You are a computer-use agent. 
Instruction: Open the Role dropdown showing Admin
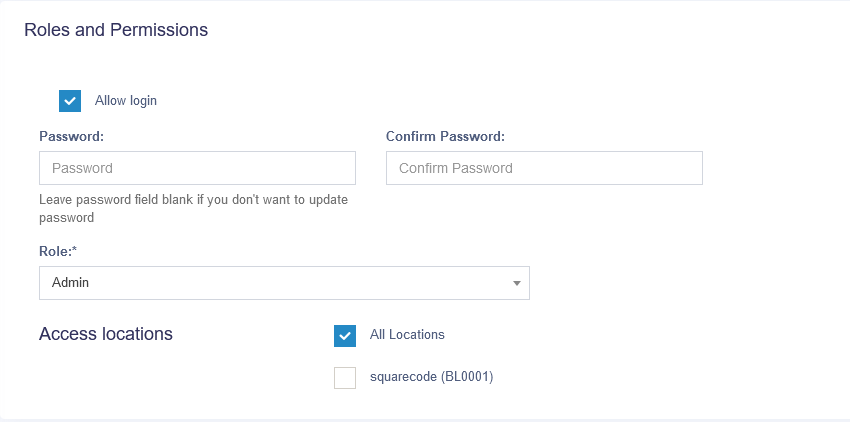pos(284,283)
